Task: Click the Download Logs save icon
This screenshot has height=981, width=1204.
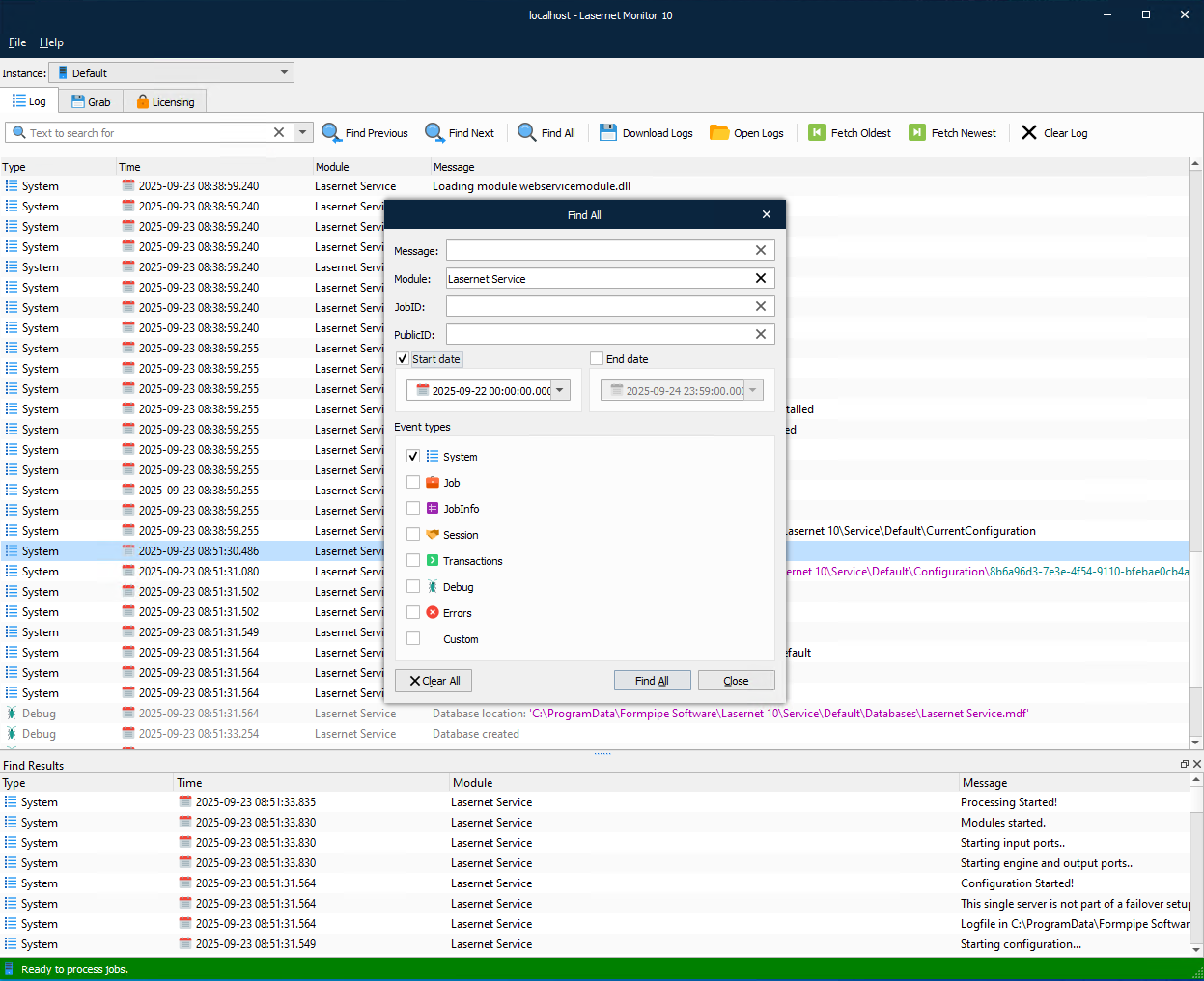Action: [x=608, y=133]
